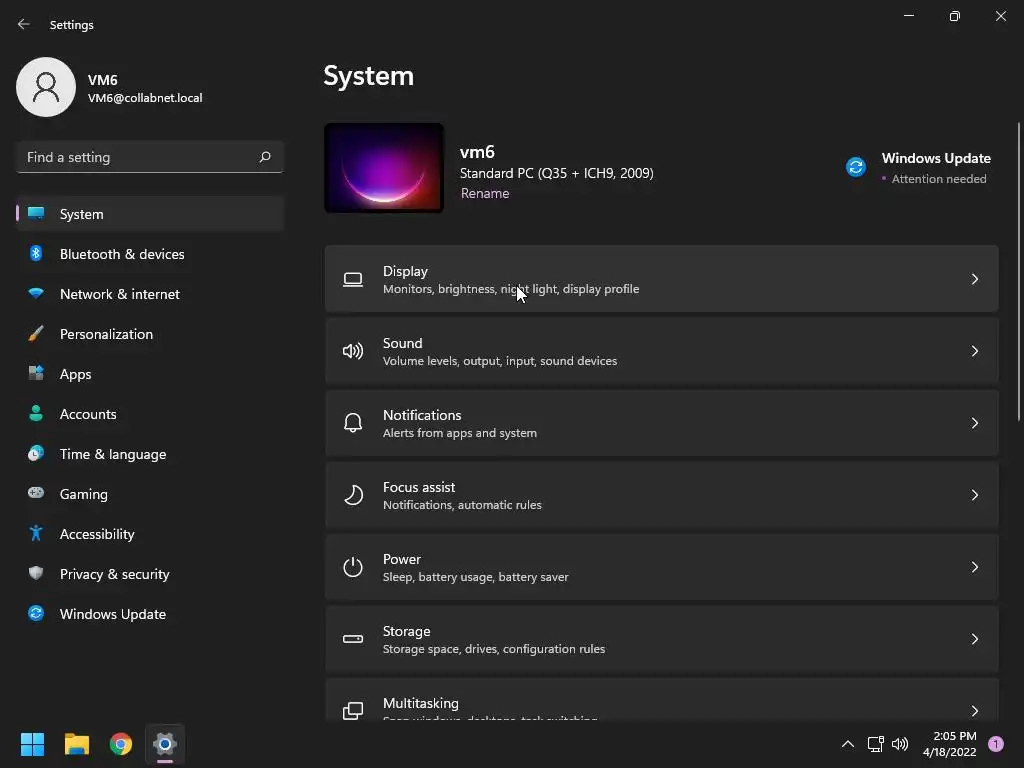Click the taskbar clock showing 2:05 PM
Image resolution: width=1024 pixels, height=768 pixels.
coord(950,744)
